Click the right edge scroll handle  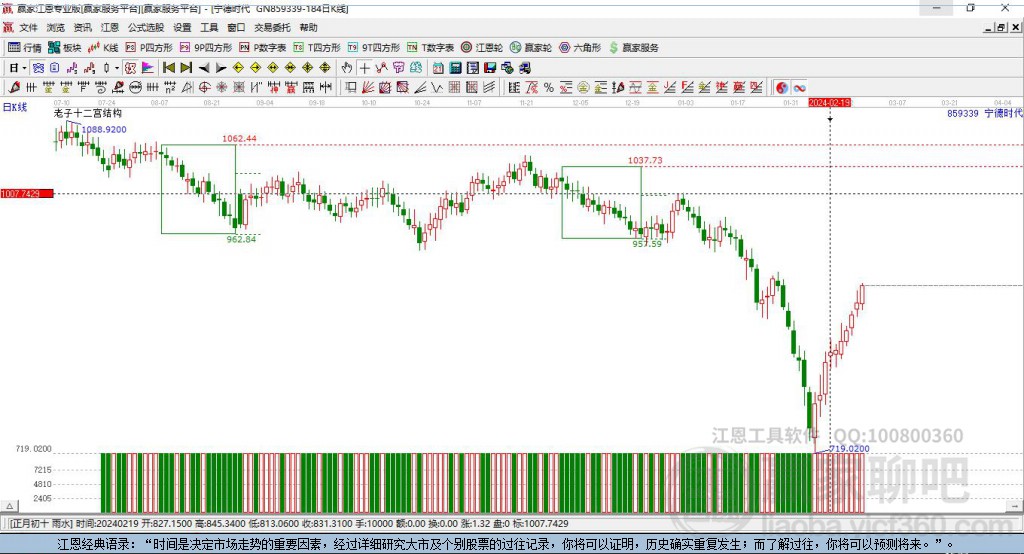[x=1014, y=506]
